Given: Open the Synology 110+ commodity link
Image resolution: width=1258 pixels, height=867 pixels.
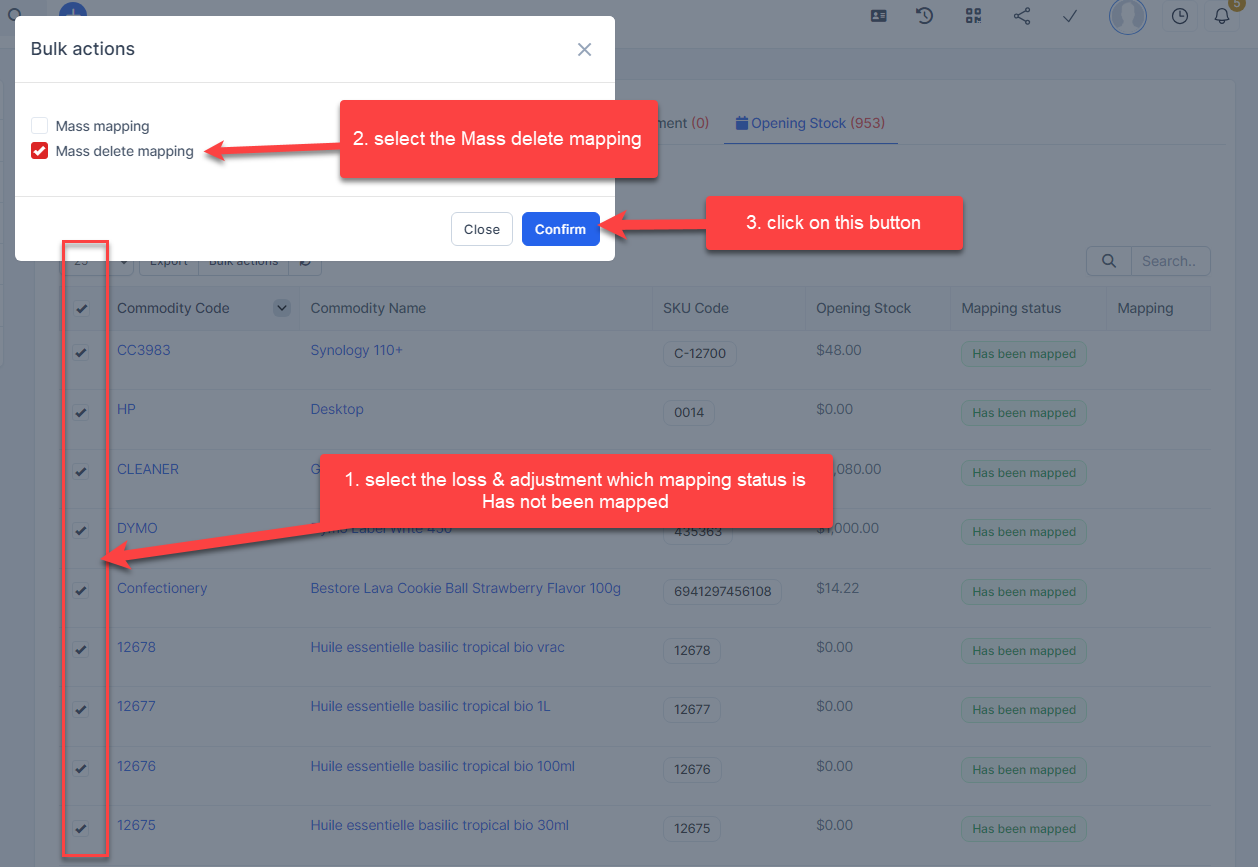Looking at the screenshot, I should coord(356,350).
